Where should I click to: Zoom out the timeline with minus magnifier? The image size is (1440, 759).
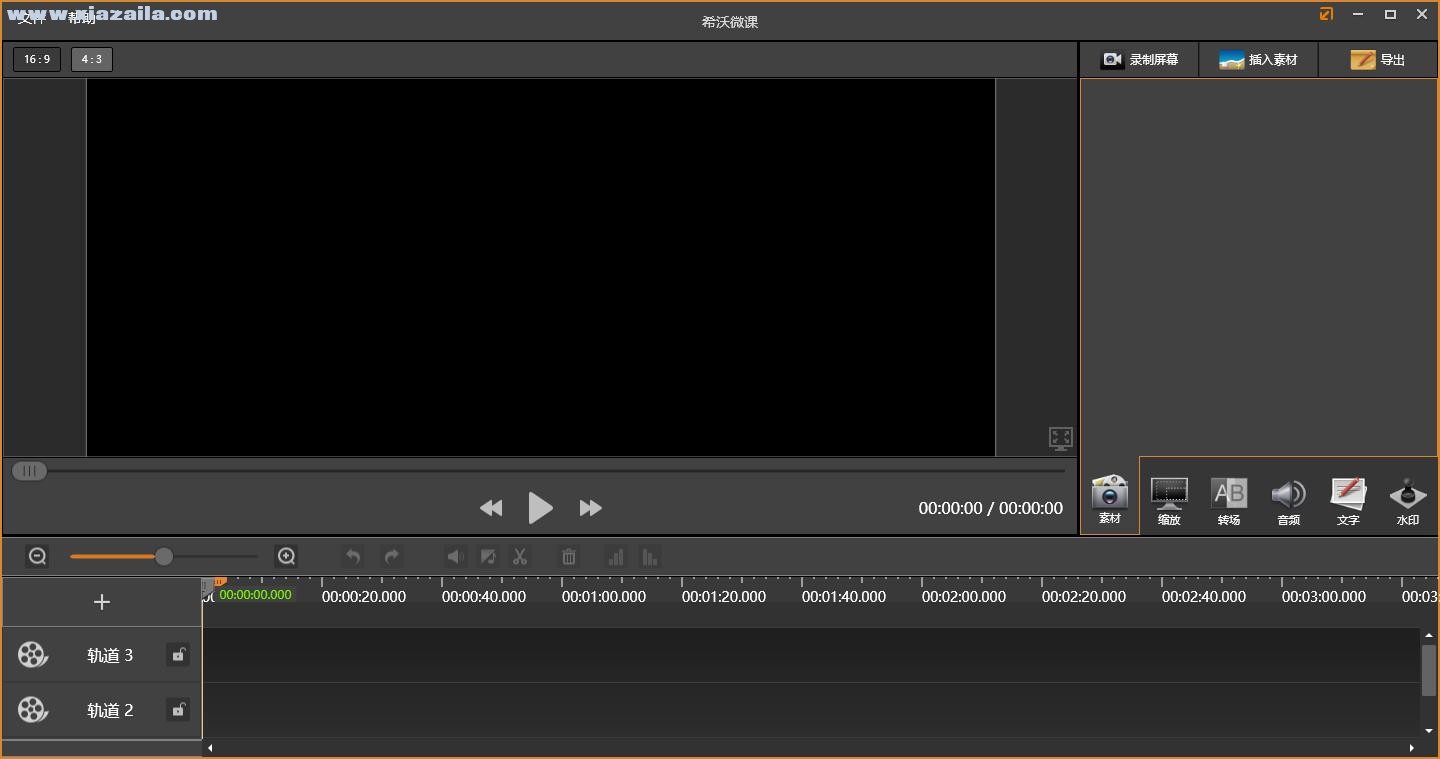click(38, 557)
